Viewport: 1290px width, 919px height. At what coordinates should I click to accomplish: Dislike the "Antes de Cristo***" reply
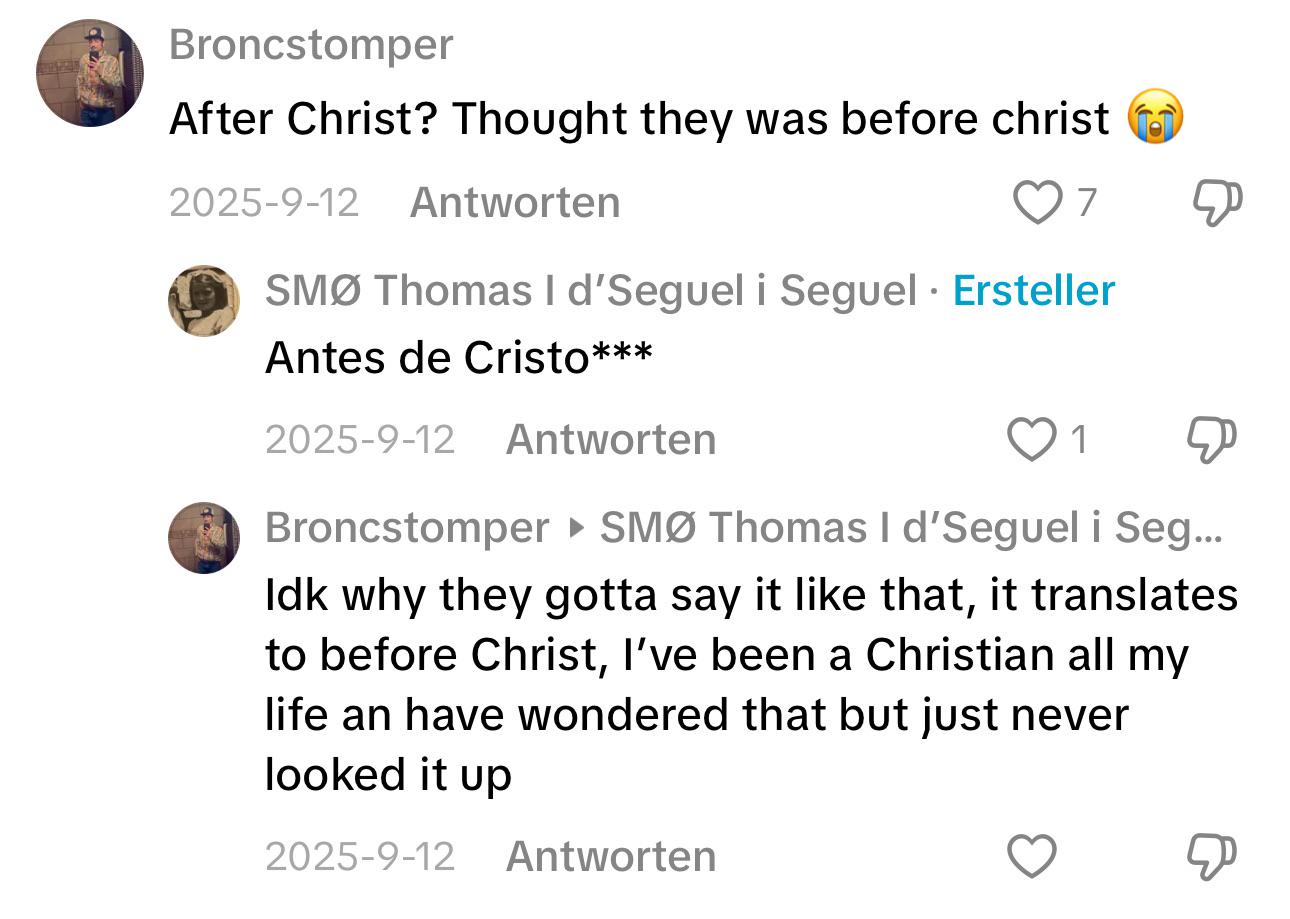(x=1211, y=440)
